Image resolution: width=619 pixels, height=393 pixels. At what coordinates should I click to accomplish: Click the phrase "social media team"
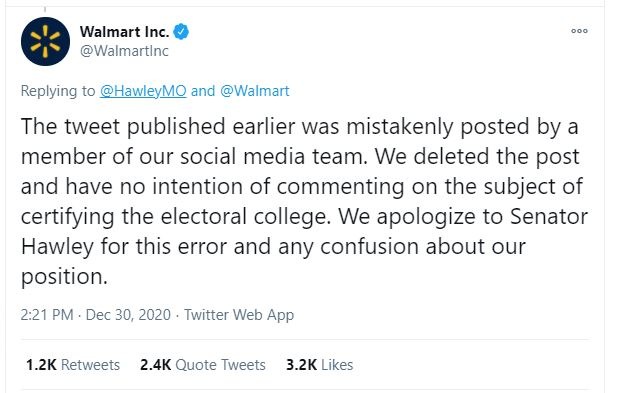(273, 156)
